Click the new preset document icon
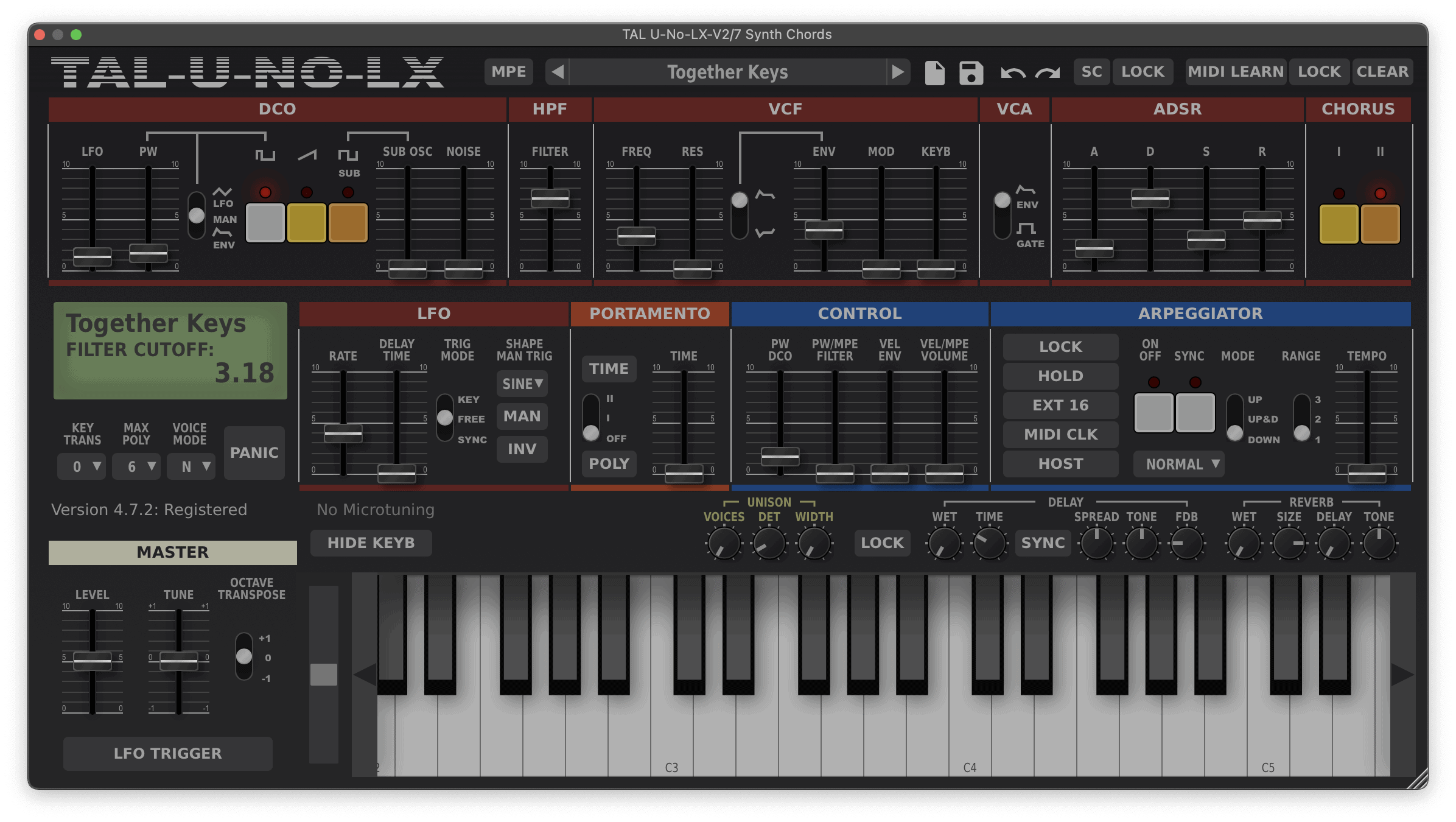1456x822 pixels. click(x=934, y=72)
